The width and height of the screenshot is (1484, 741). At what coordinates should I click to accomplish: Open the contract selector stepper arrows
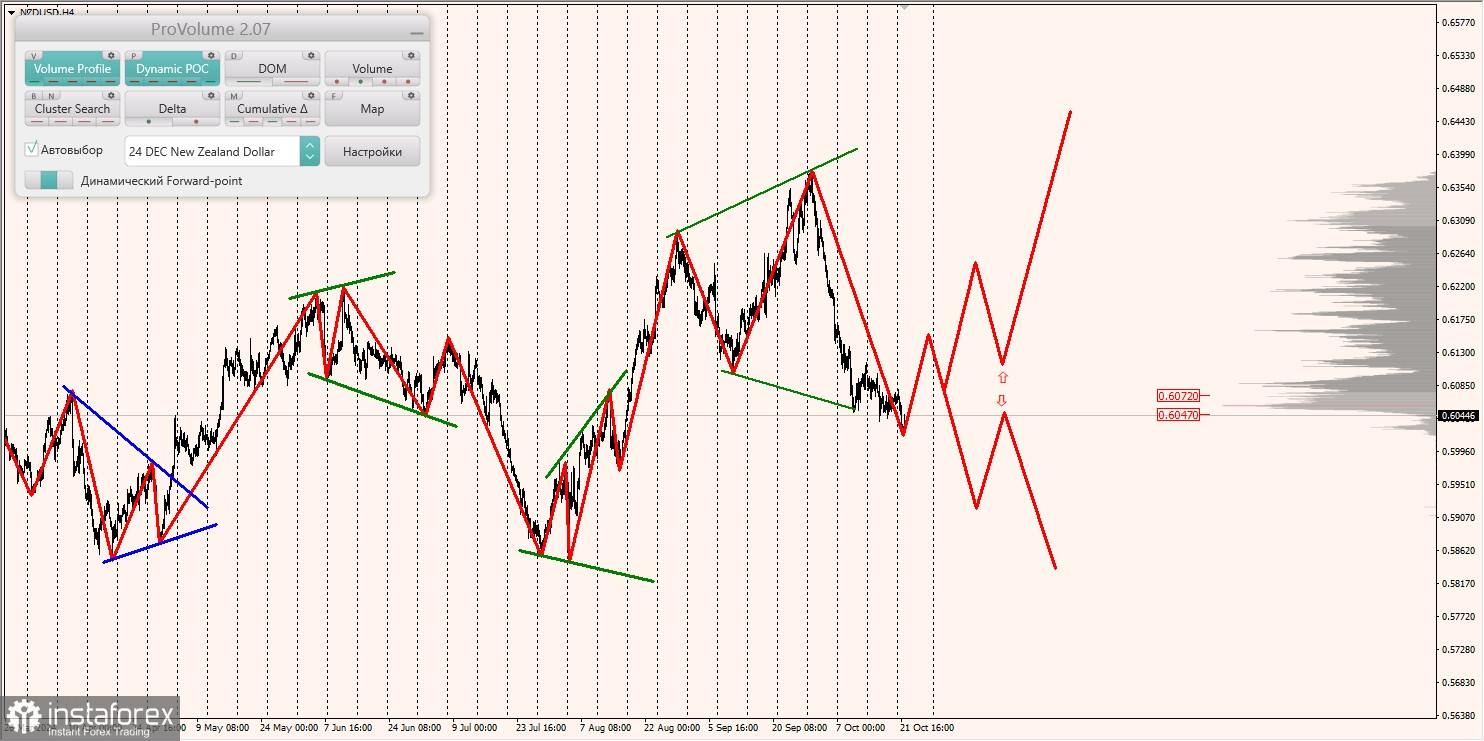click(x=310, y=151)
